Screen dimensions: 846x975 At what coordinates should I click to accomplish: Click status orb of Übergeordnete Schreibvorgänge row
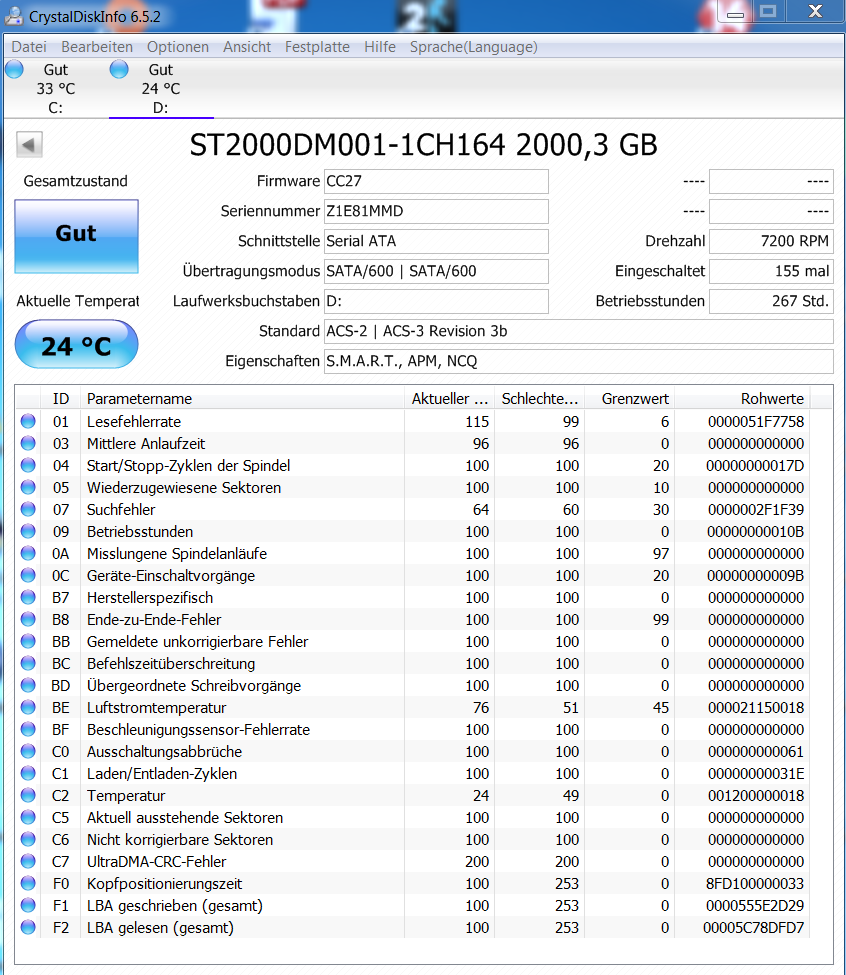[28, 685]
